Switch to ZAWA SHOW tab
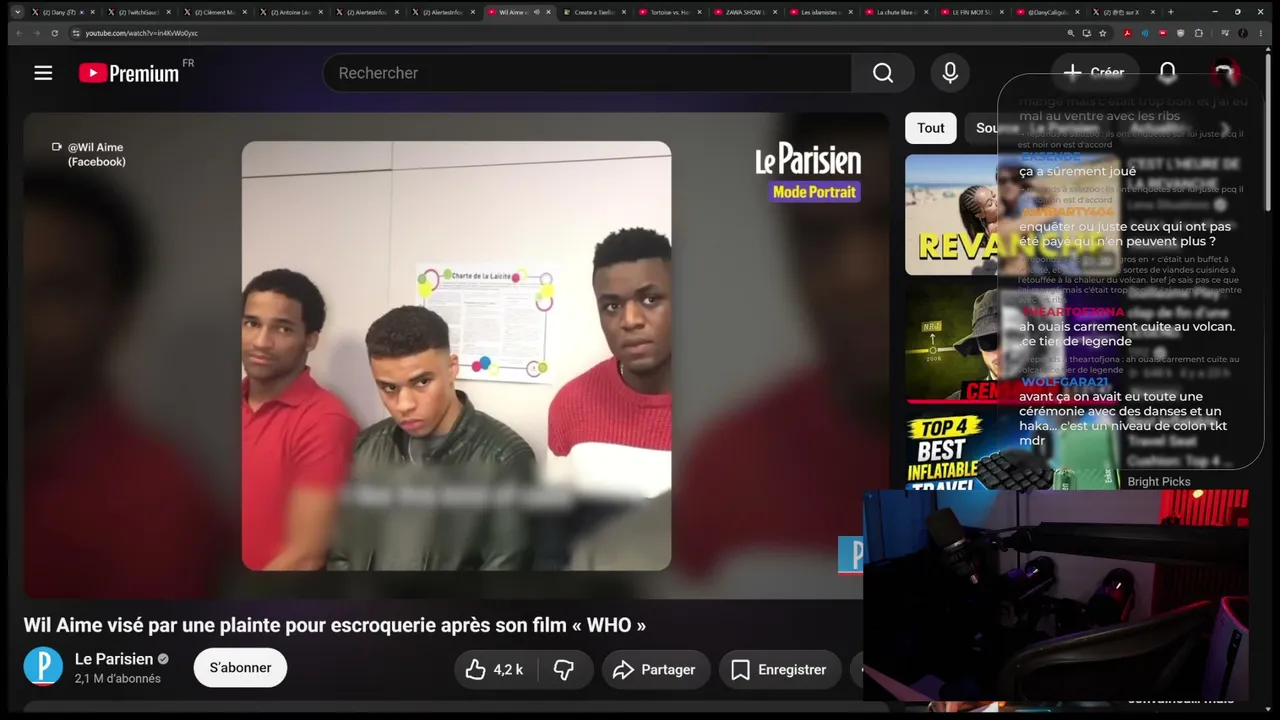This screenshot has height=720, width=1280. [747, 12]
